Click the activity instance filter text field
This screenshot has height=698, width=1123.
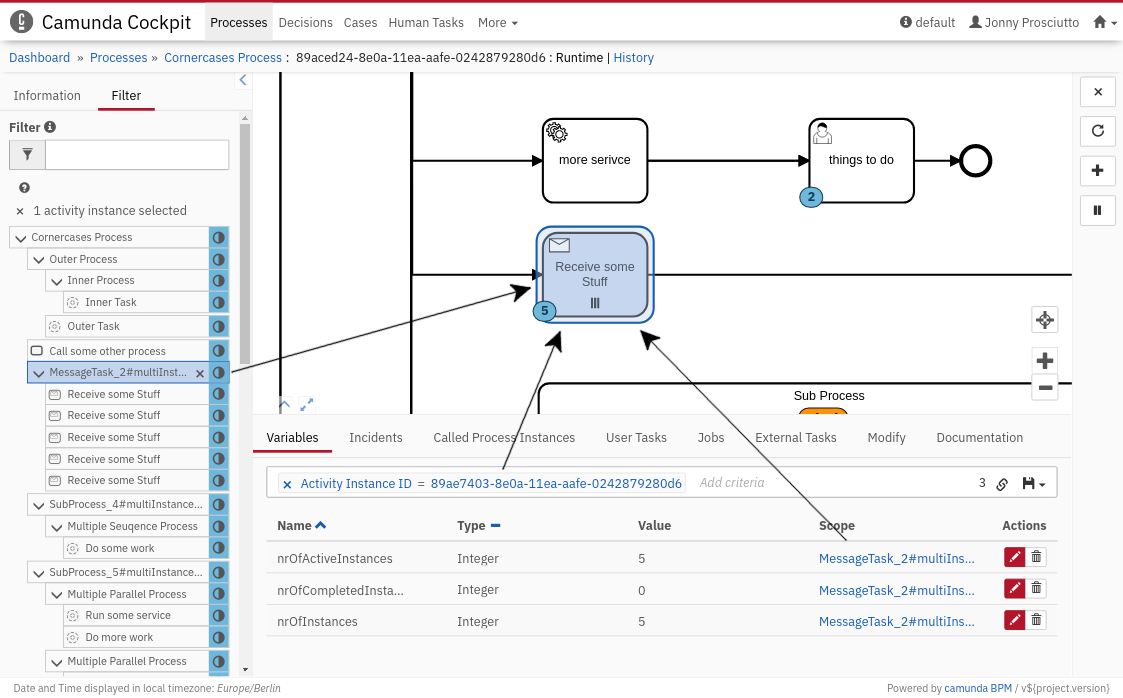point(137,155)
